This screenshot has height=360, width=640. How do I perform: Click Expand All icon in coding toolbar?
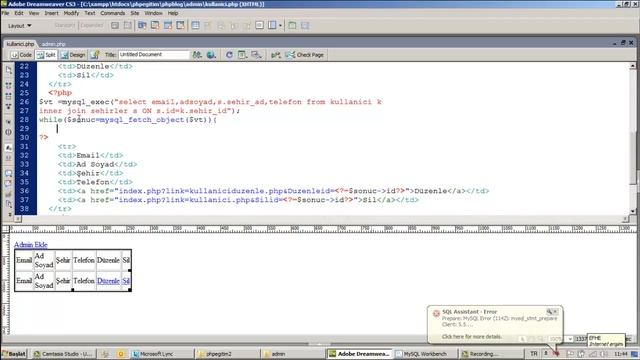9,107
